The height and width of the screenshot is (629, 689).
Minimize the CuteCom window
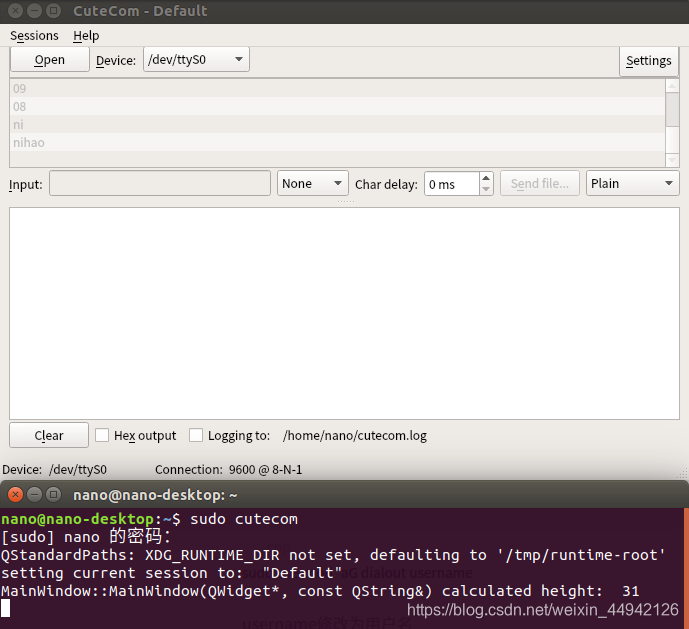[34, 10]
